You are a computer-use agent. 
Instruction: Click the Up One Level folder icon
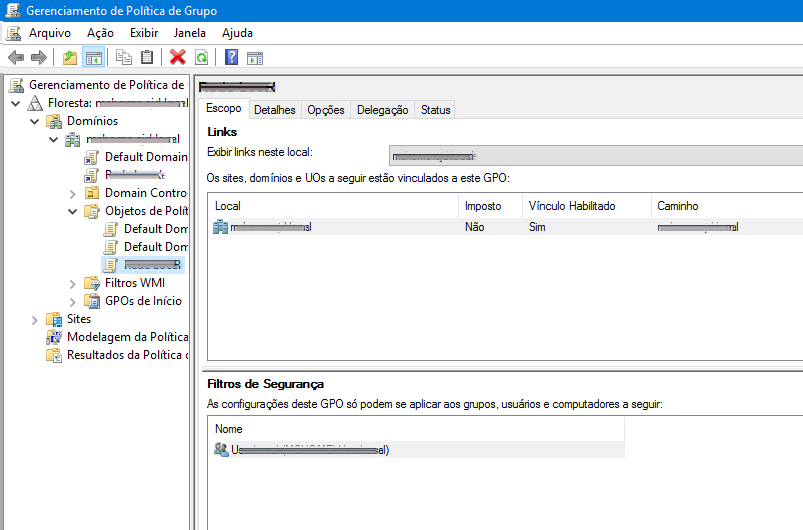coord(69,58)
